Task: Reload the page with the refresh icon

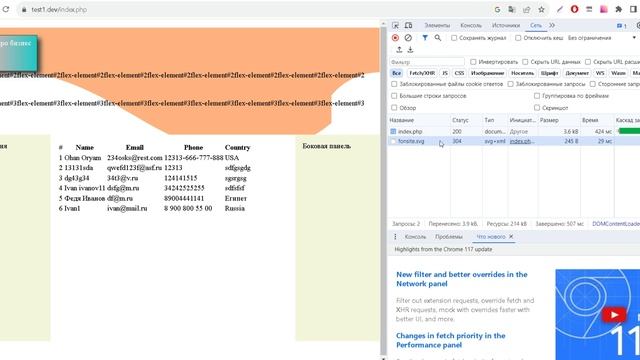Action: click(x=6, y=9)
